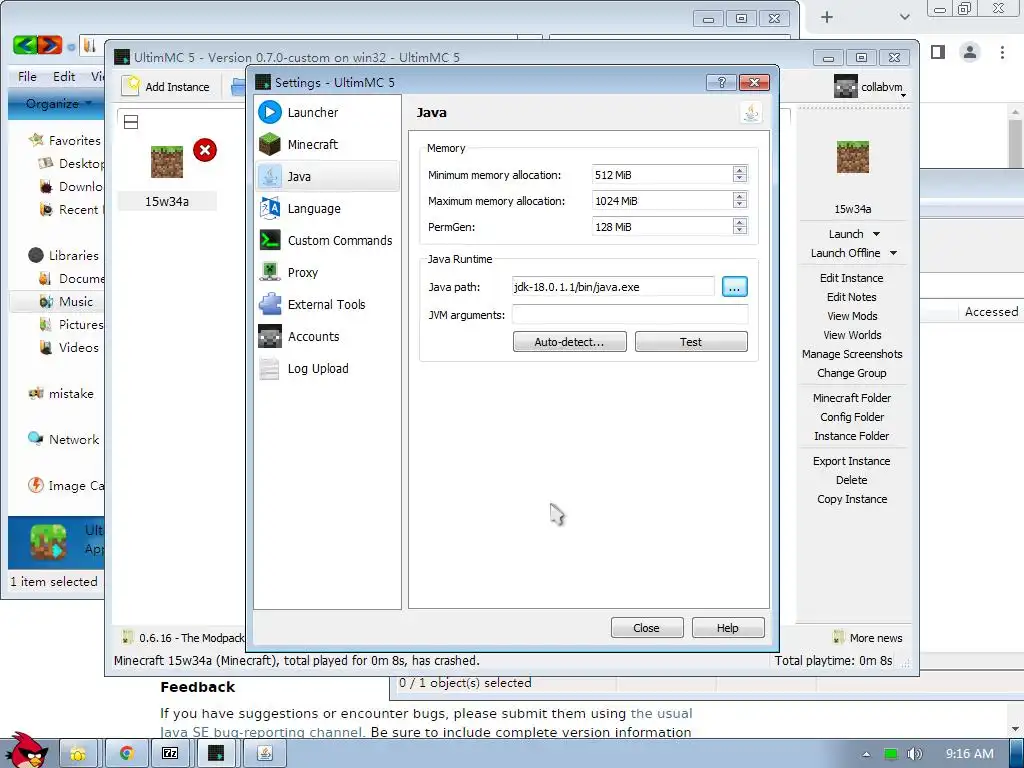Image resolution: width=1024 pixels, height=768 pixels.
Task: Open the collabvm account dropdown arrow
Action: [x=903, y=95]
